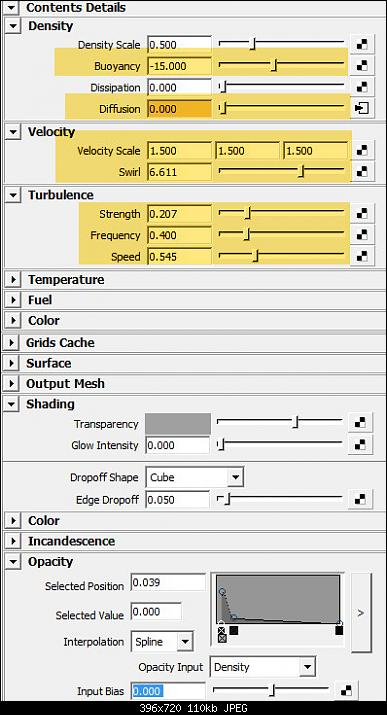The height and width of the screenshot is (715, 387).
Task: Click the map button beside Edge Dropoff
Action: [360, 499]
